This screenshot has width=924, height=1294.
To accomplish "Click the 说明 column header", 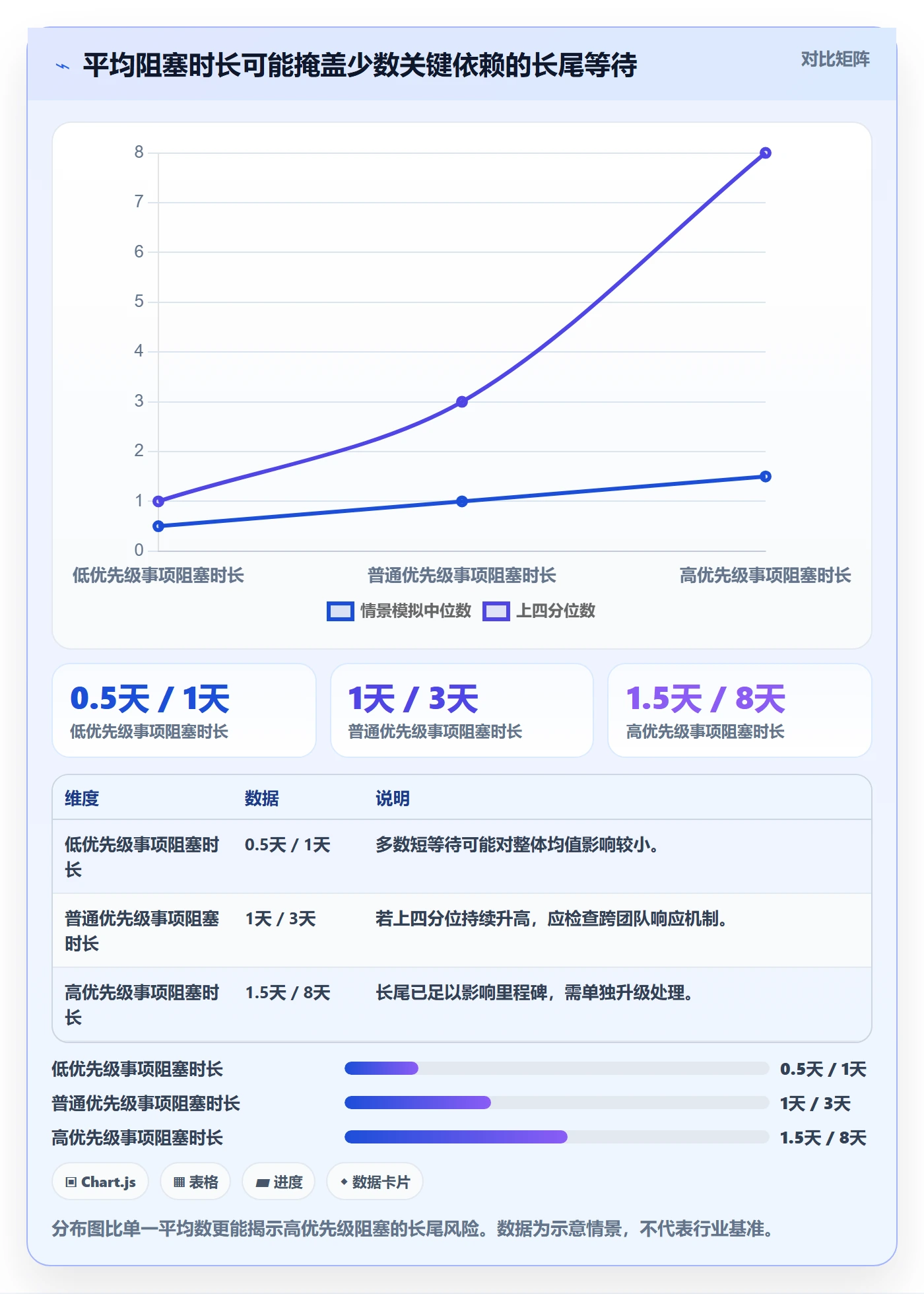I will (x=393, y=798).
